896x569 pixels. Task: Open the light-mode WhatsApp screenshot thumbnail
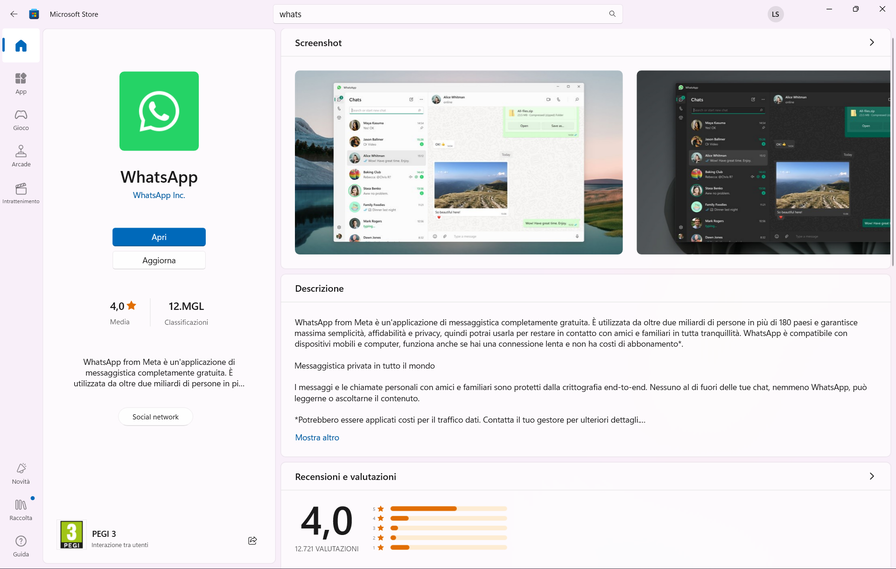(458, 162)
